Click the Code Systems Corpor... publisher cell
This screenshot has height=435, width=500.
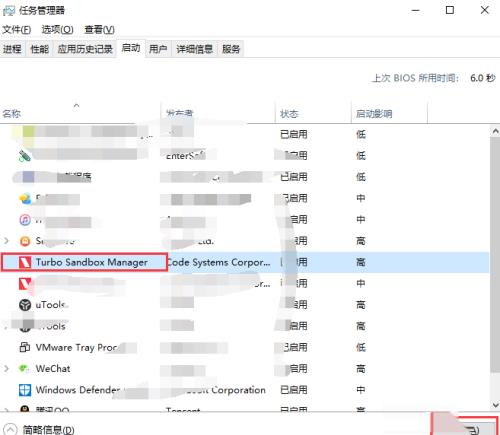(x=219, y=262)
